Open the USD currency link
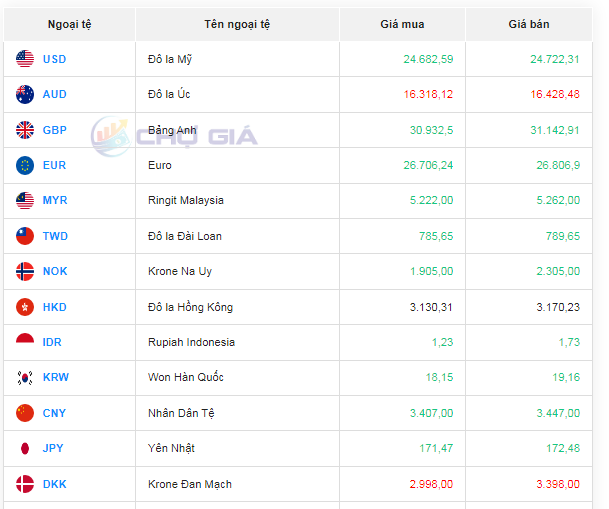This screenshot has width=609, height=509. pos(54,59)
